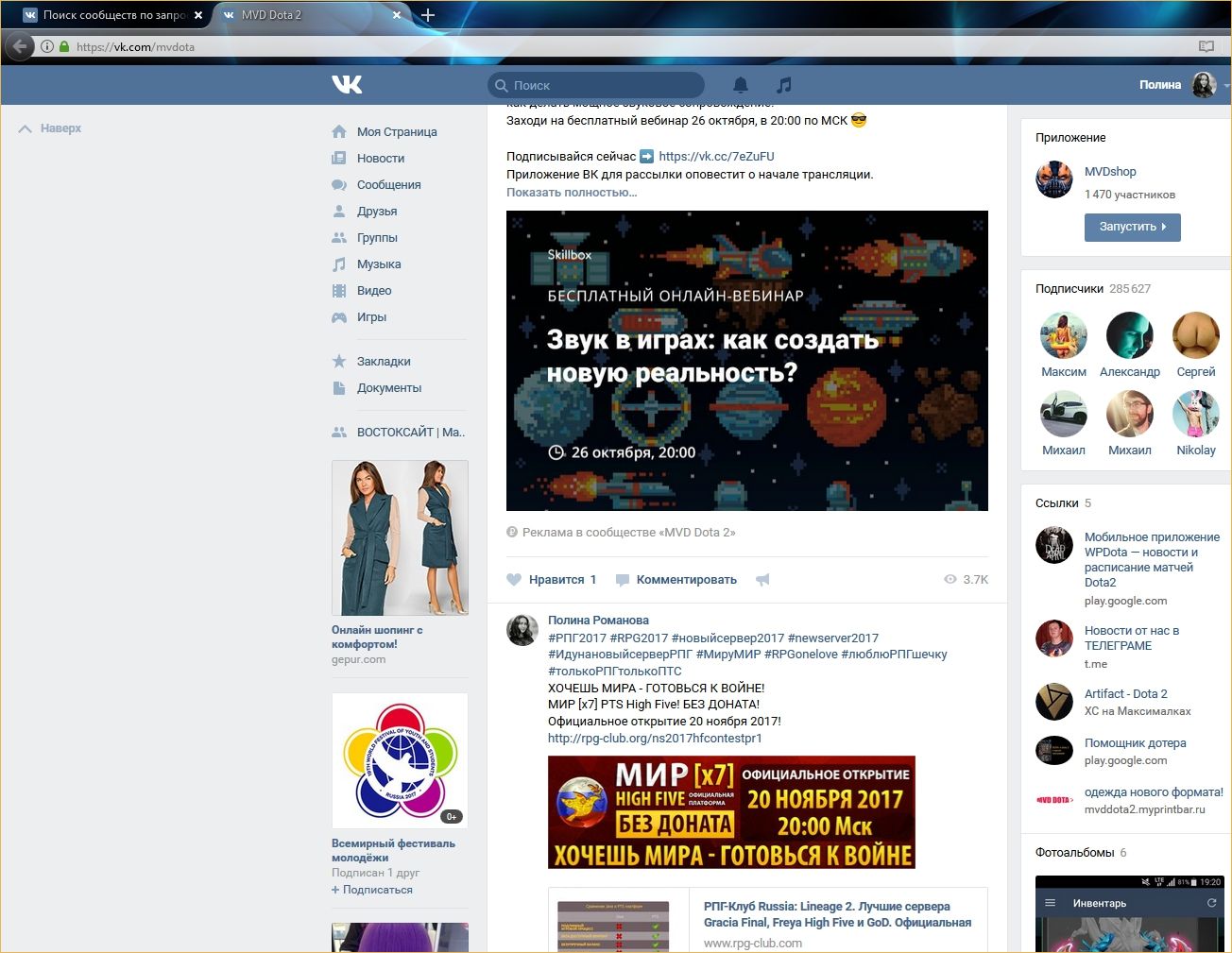Open Подписчики 285 627 list header

[1093, 289]
